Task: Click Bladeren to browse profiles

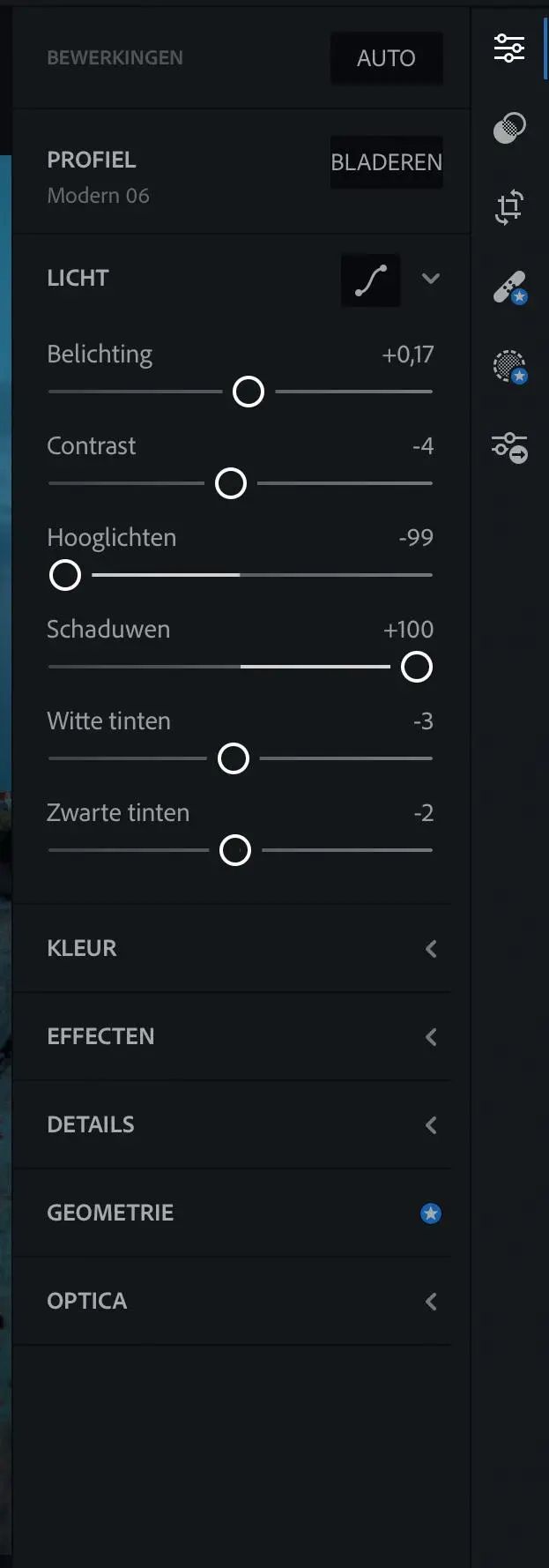Action: (386, 162)
